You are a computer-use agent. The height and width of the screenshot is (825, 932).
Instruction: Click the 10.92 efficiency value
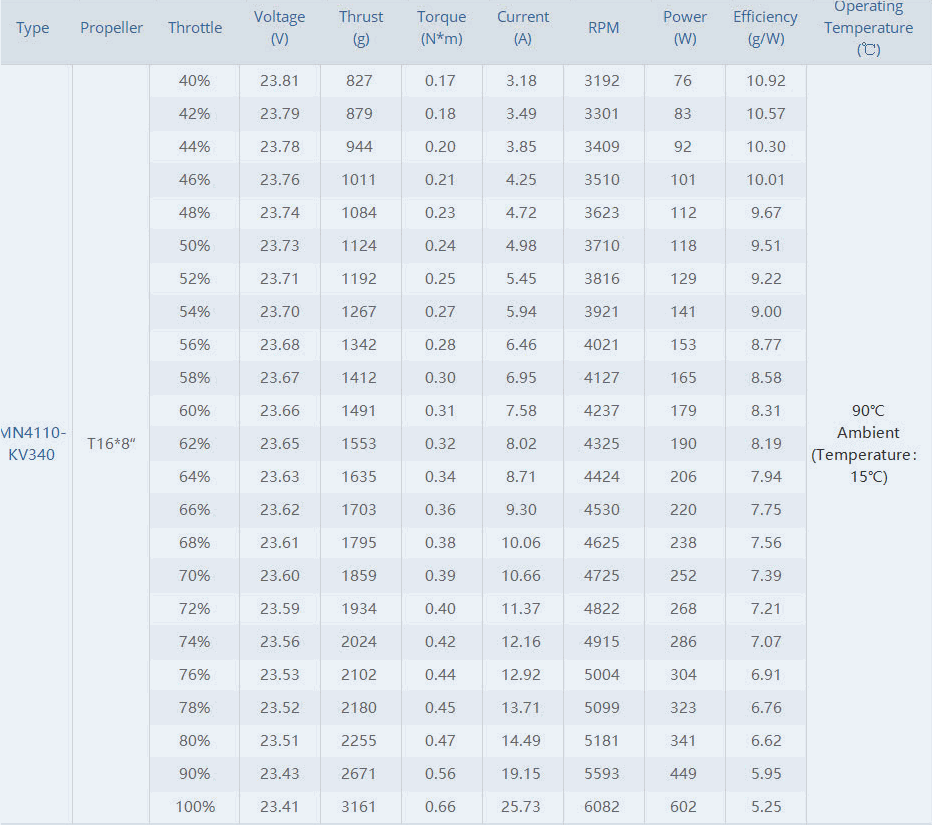click(x=766, y=81)
